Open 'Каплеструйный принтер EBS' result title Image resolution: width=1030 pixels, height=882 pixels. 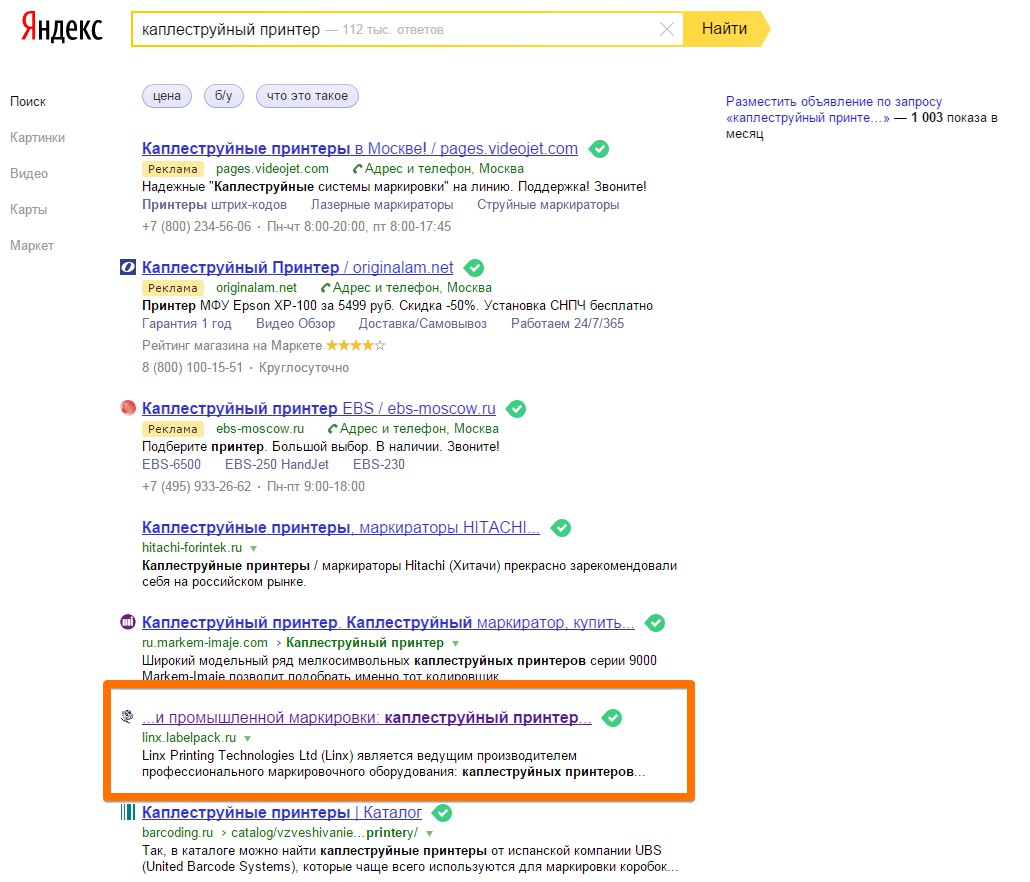click(319, 408)
